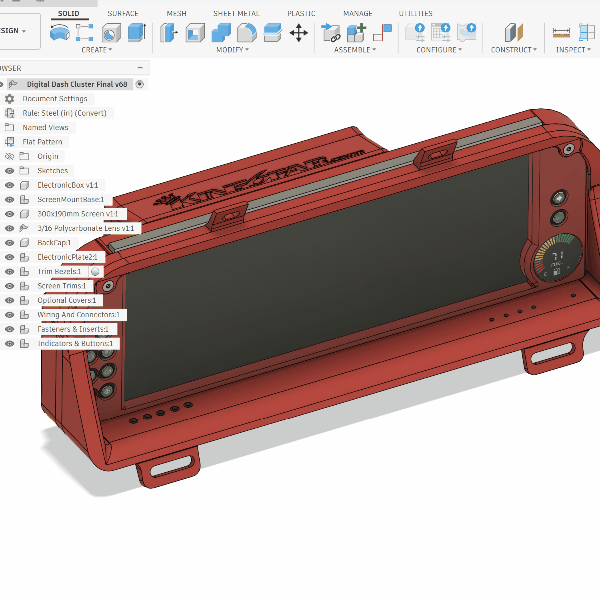600x600 pixels.
Task: Hide the BackCap:1 component
Action: [10, 243]
